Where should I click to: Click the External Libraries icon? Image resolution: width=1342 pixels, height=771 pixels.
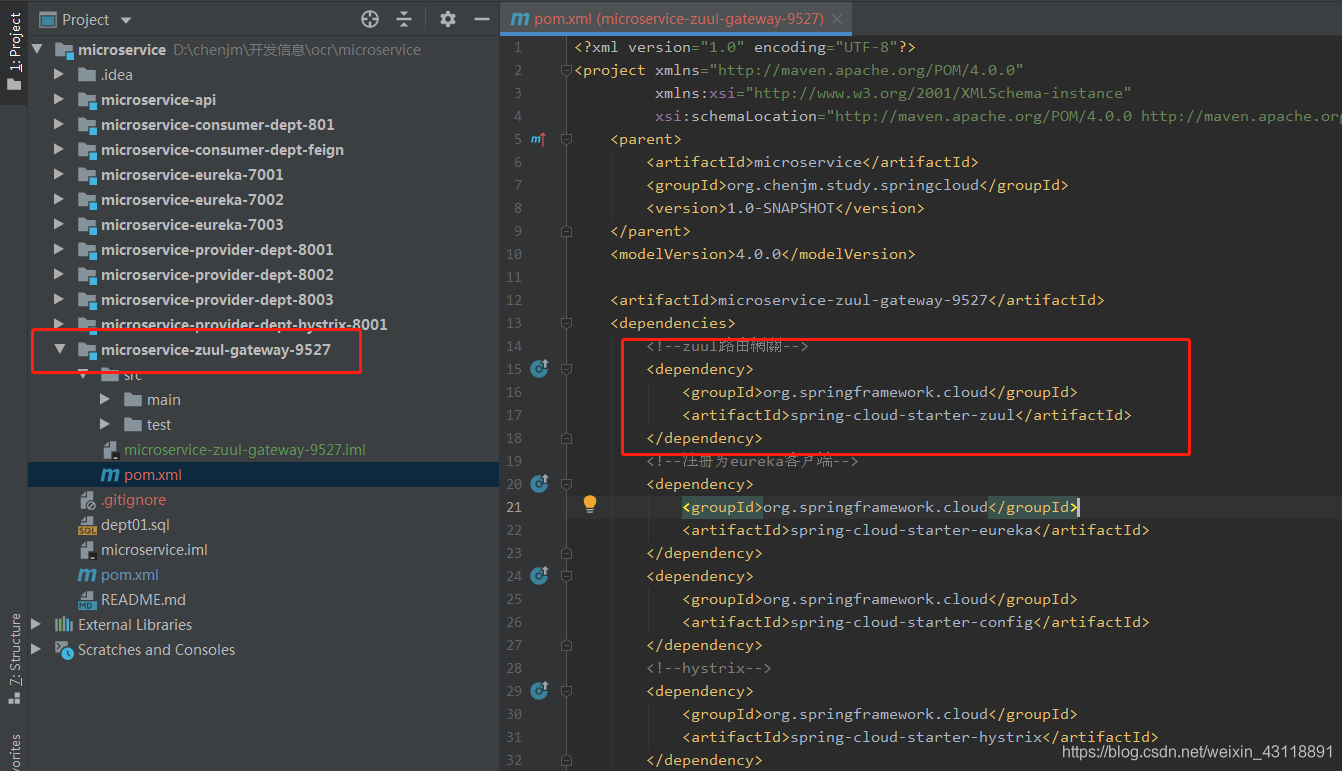pos(64,625)
